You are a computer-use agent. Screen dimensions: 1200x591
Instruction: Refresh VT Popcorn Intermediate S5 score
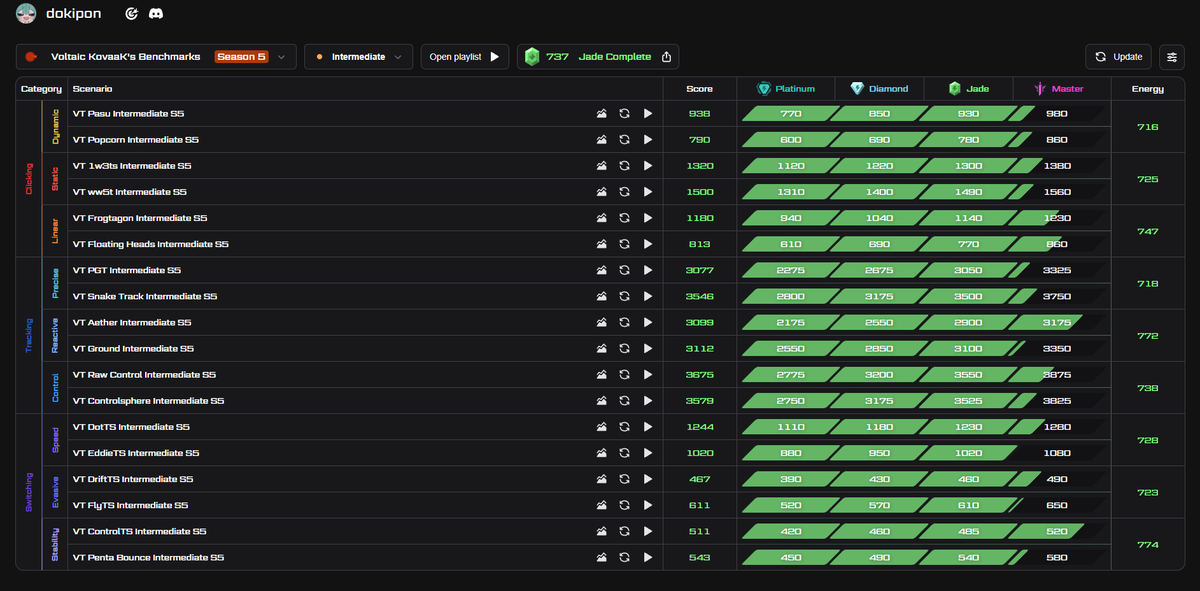pos(624,140)
